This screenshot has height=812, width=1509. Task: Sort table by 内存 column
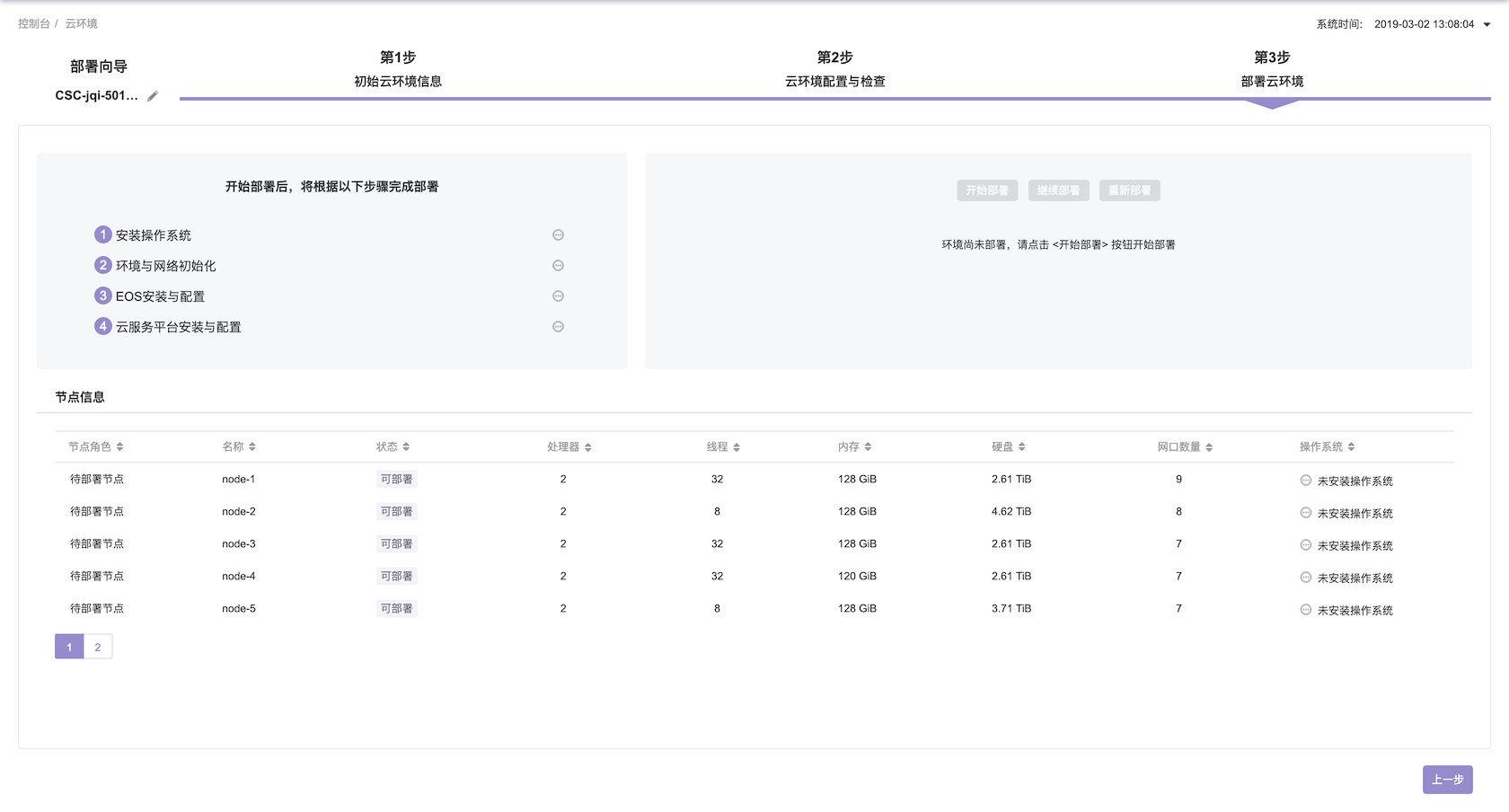(x=868, y=447)
